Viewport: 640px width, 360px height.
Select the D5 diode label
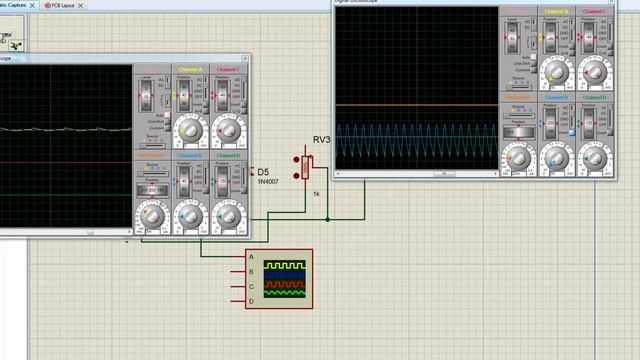coord(263,172)
